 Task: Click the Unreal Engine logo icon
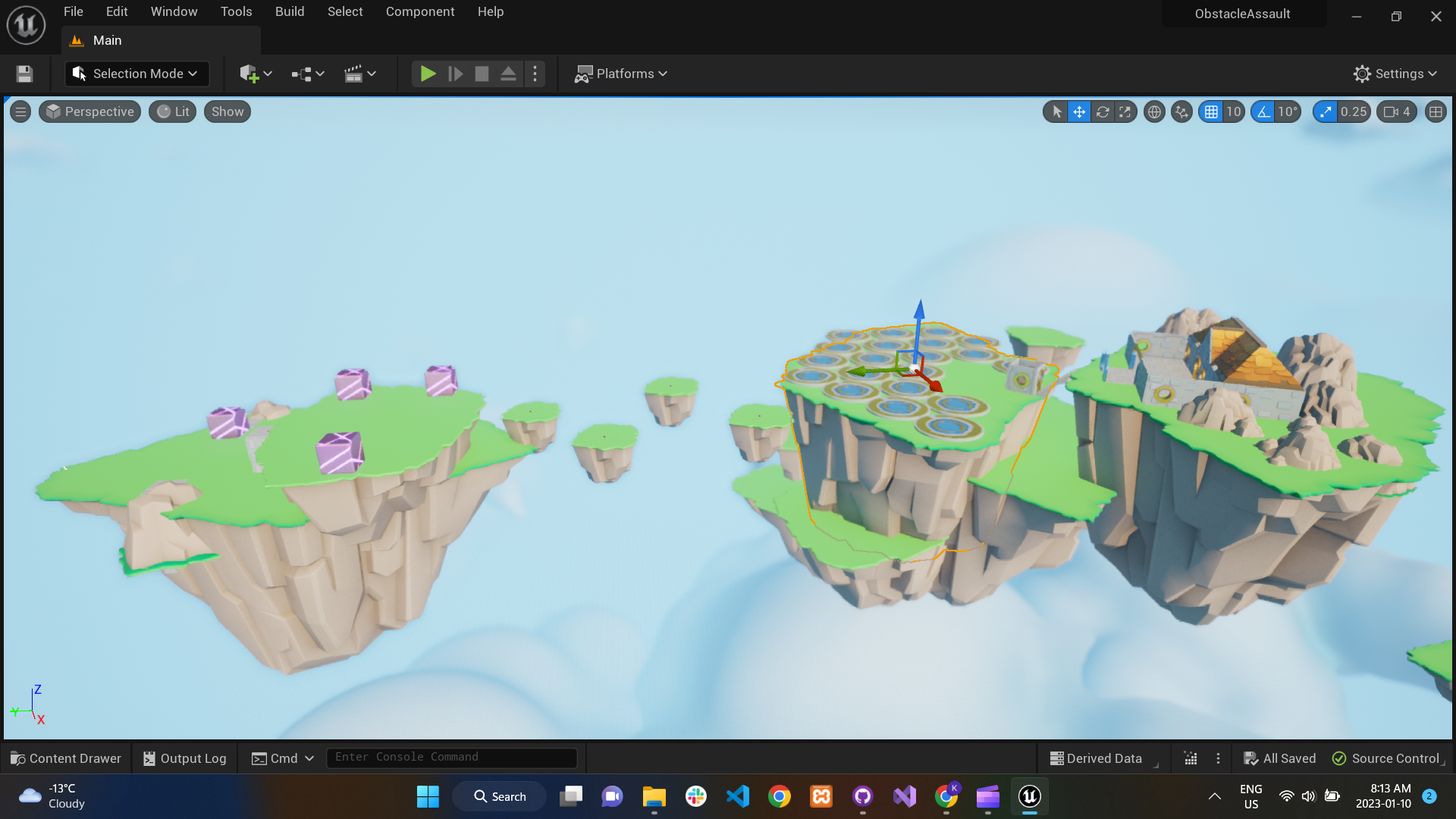coord(26,24)
